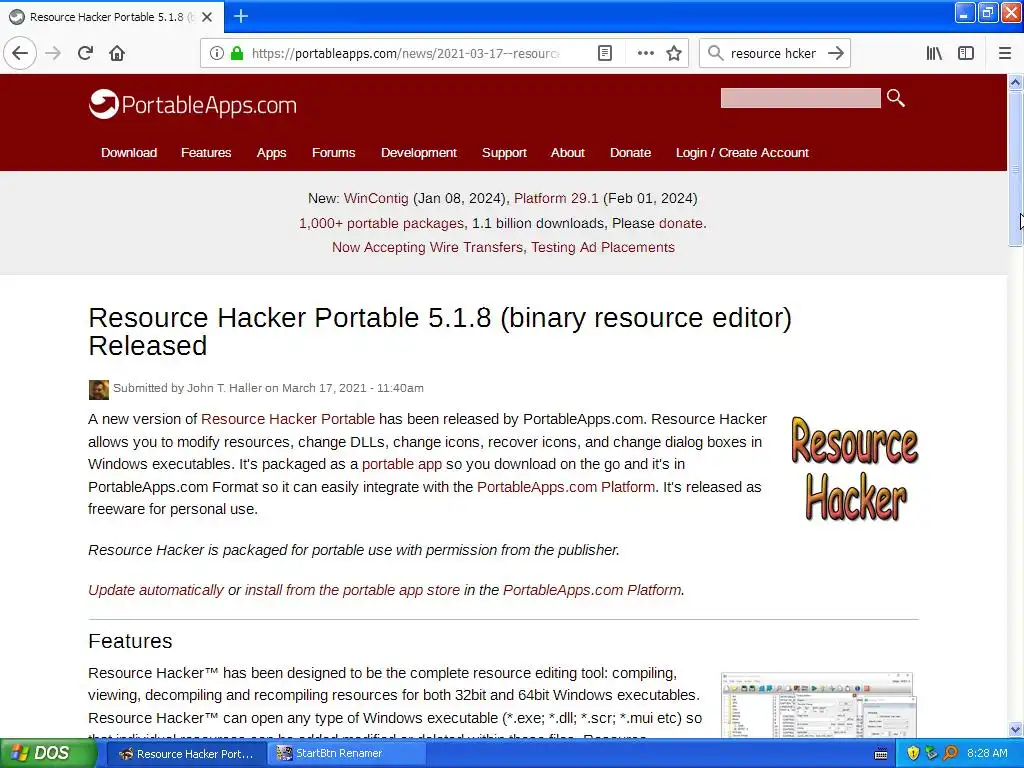
Task: Click the taskbar clock showing 8:28 AM
Action: pyautogui.click(x=987, y=754)
